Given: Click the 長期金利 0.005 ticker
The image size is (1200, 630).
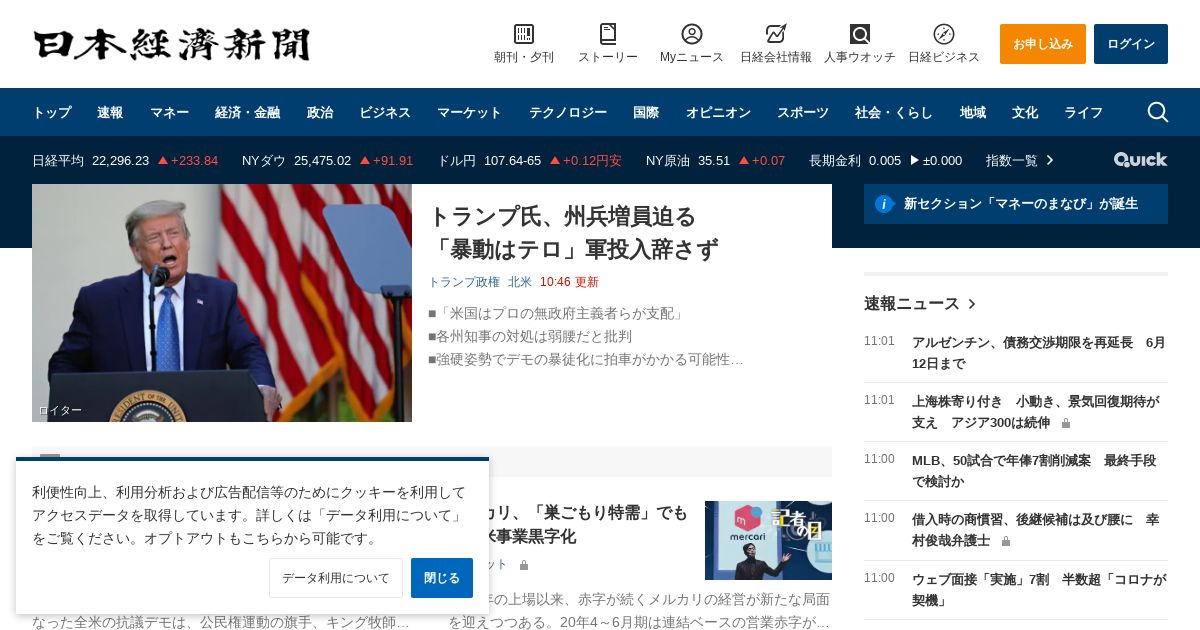Looking at the screenshot, I should 885,160.
